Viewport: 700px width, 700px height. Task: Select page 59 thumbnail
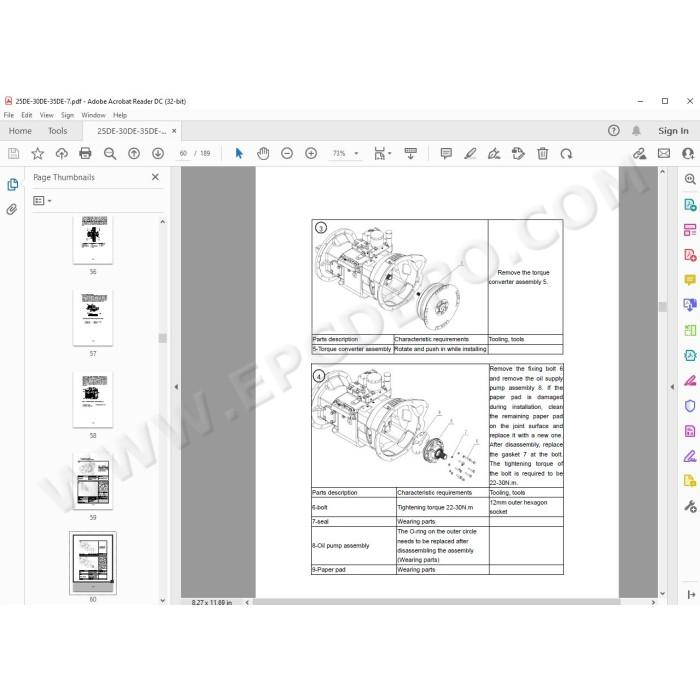tap(92, 481)
